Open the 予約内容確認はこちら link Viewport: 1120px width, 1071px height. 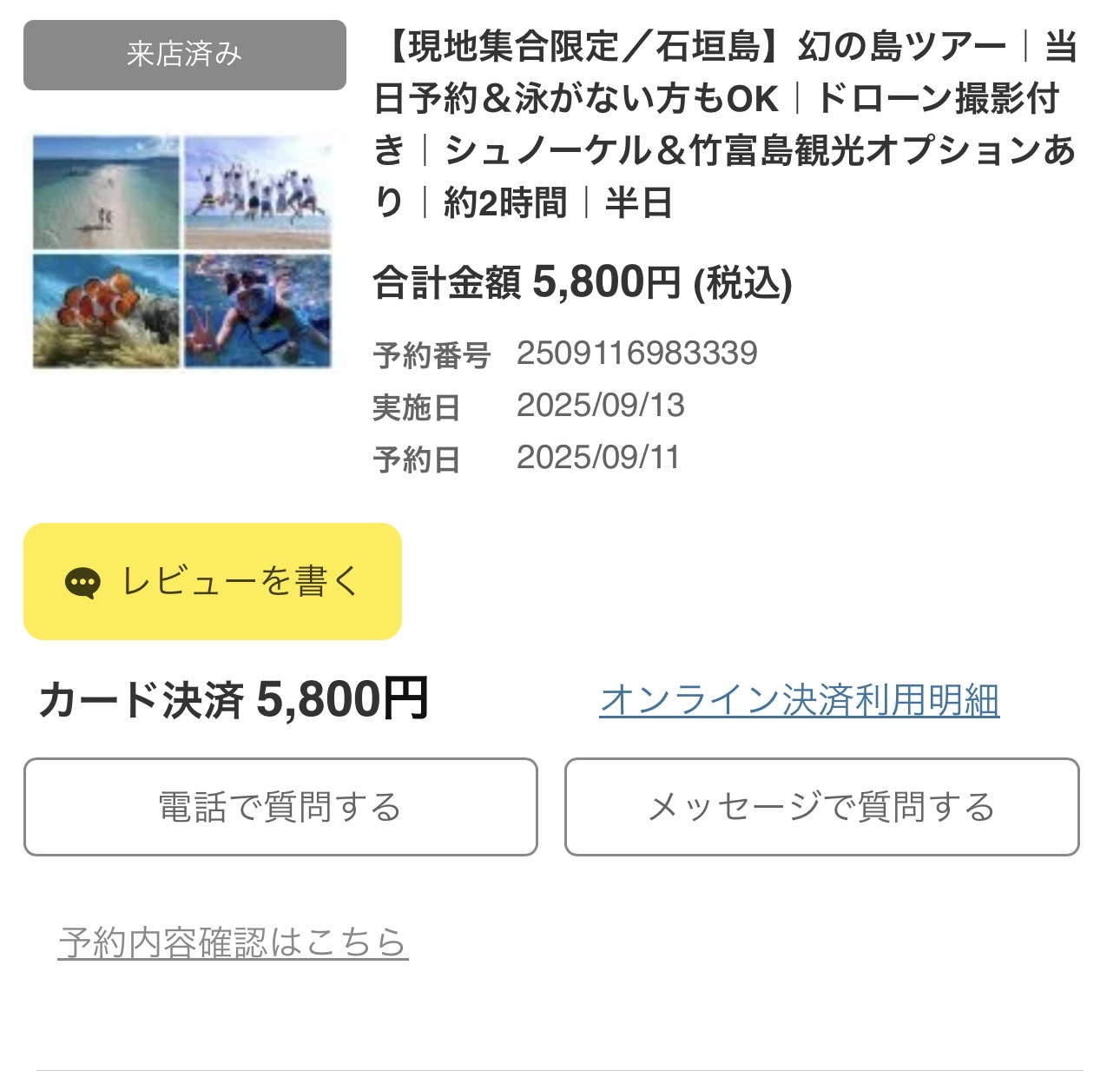click(233, 942)
